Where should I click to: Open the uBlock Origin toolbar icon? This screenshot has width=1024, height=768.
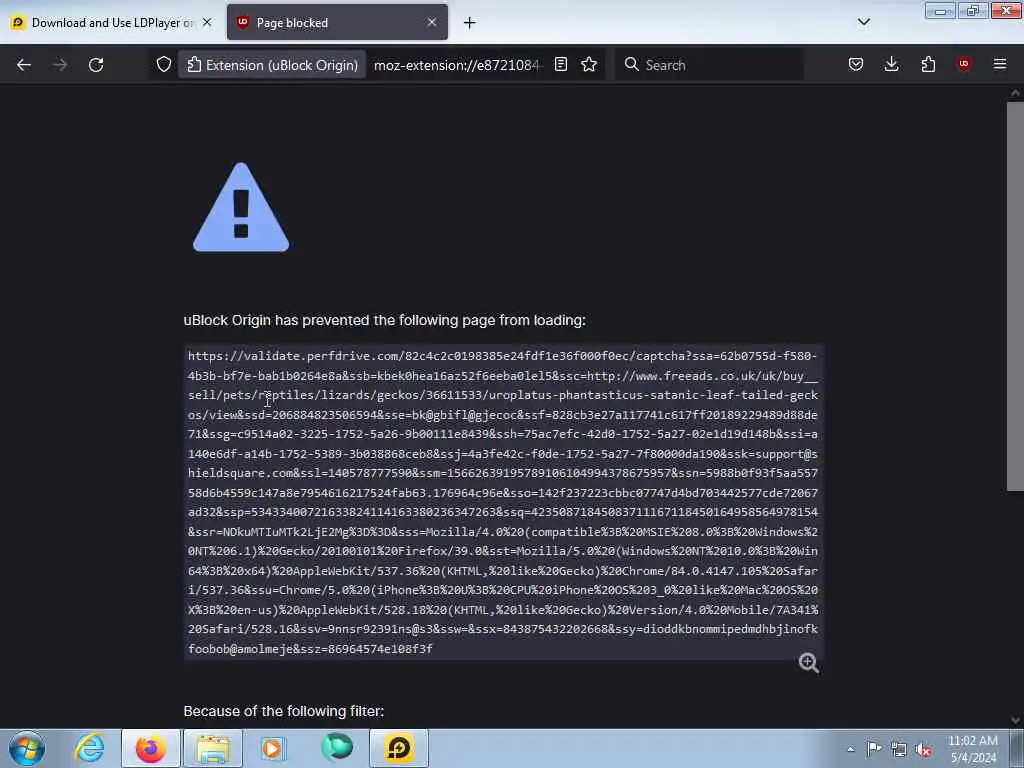pos(963,65)
